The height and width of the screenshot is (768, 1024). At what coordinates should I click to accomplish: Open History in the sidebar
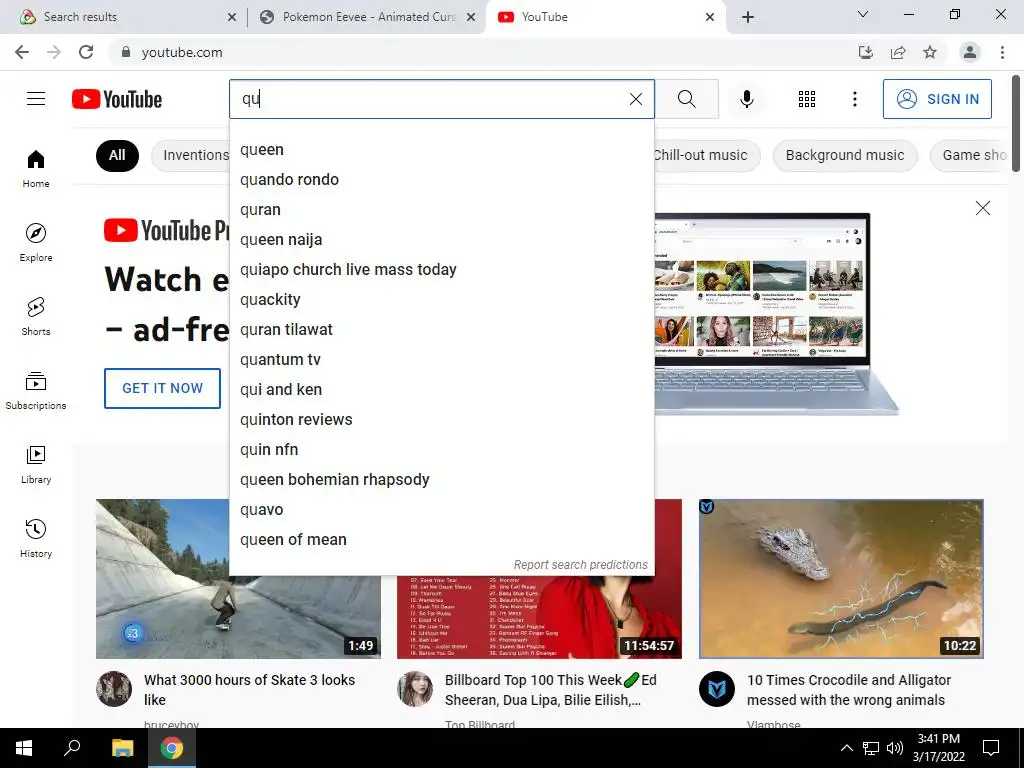pos(36,538)
